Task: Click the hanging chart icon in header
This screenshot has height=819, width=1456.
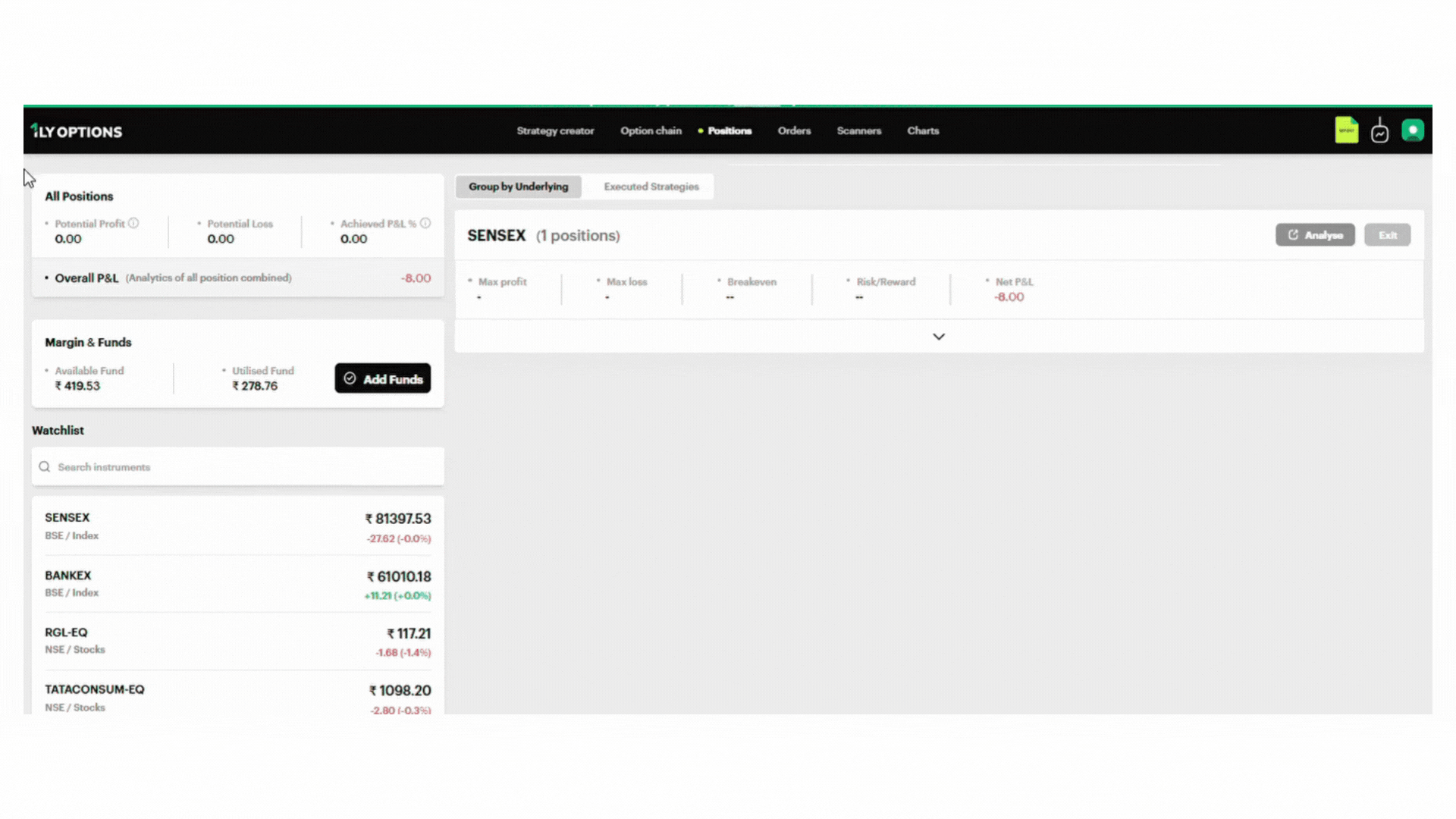Action: pos(1379,131)
